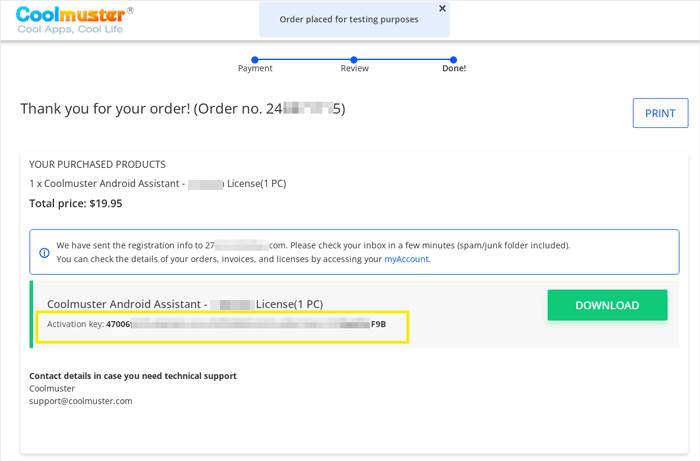Screen dimensions: 700x461
Task: Click the 'Coolmuster' contact name under support
Action: coord(52,388)
